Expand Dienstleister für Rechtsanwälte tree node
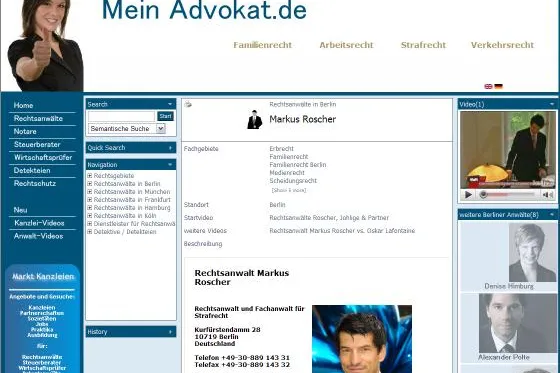Screen dimensions: 560x373 click(x=90, y=224)
